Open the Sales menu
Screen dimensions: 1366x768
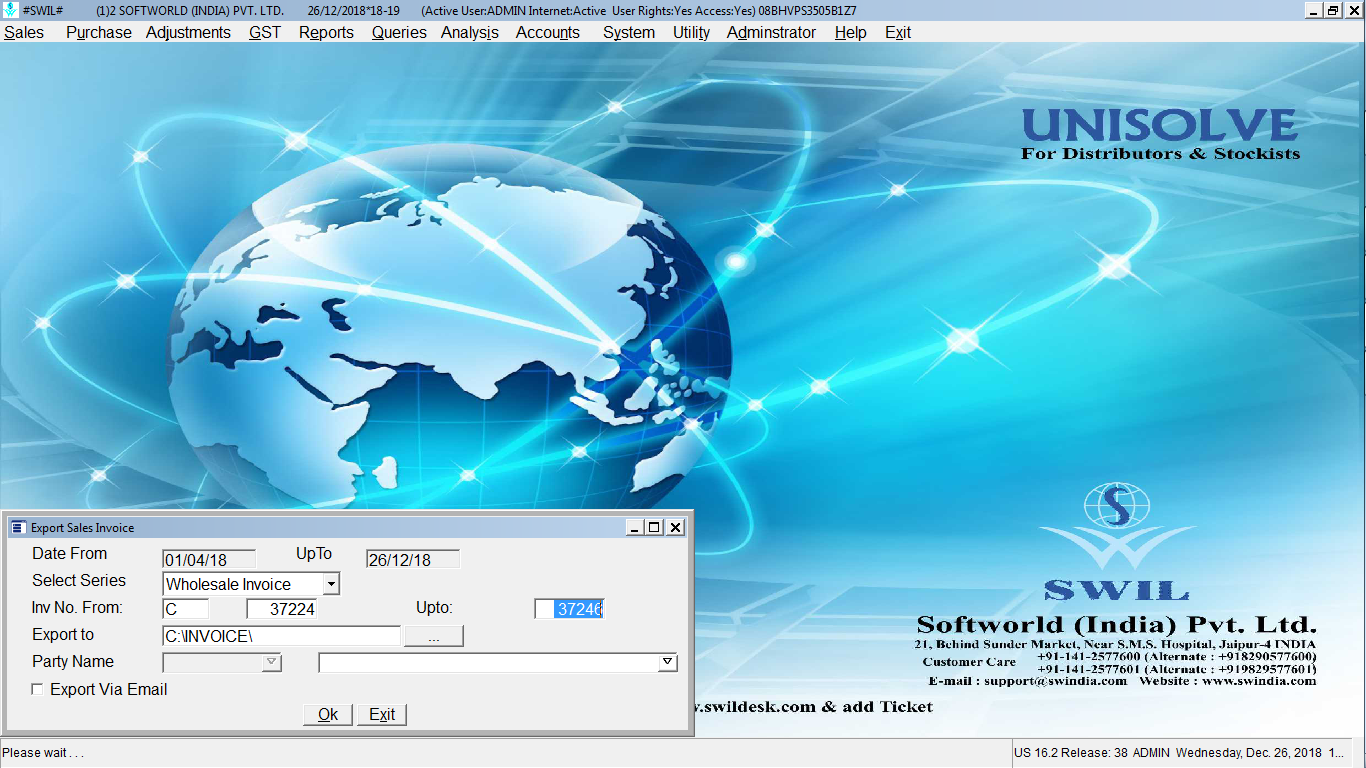(x=24, y=32)
